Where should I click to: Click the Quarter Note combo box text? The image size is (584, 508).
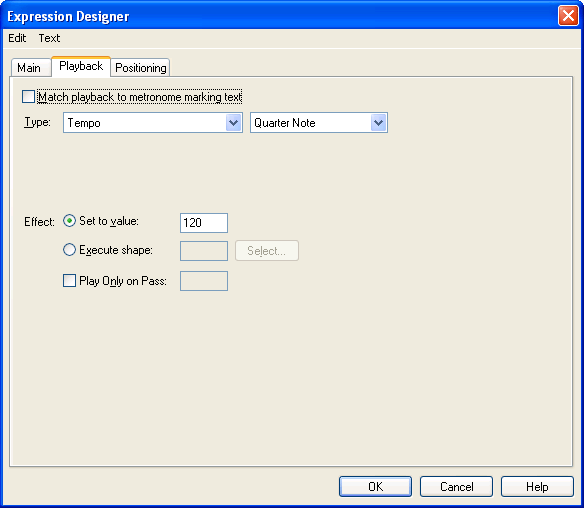(285, 123)
